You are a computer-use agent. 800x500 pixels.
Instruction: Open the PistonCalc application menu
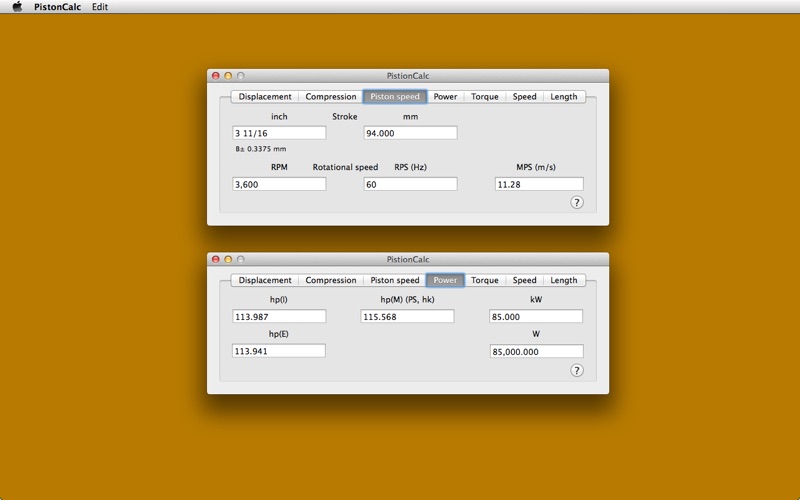tap(57, 7)
